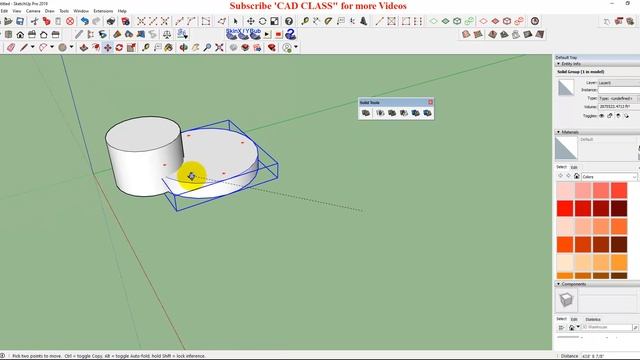This screenshot has width=640, height=360.
Task: Select the Push/Pull tool
Action: click(84, 48)
